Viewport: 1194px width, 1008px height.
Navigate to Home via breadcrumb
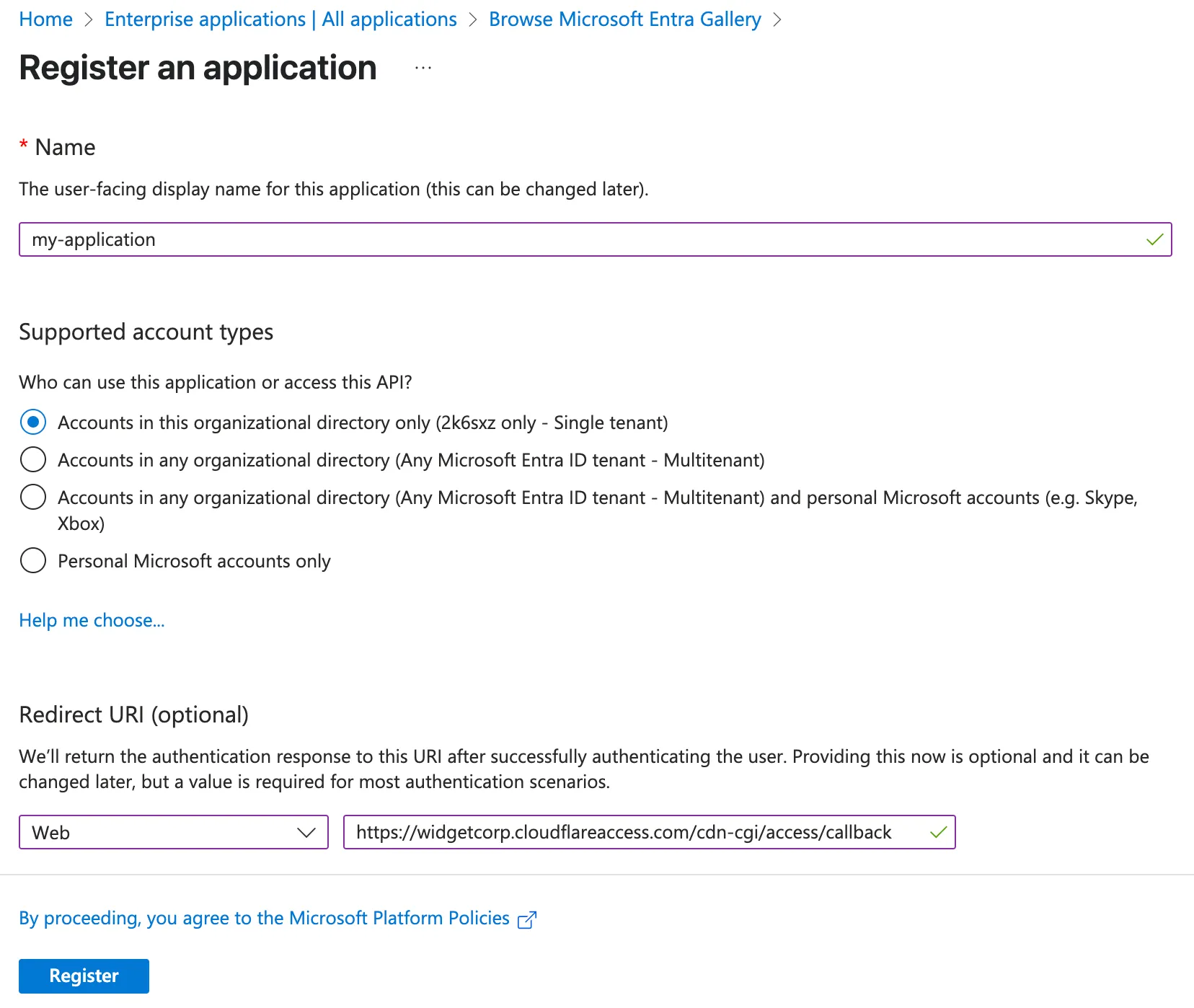(x=45, y=19)
